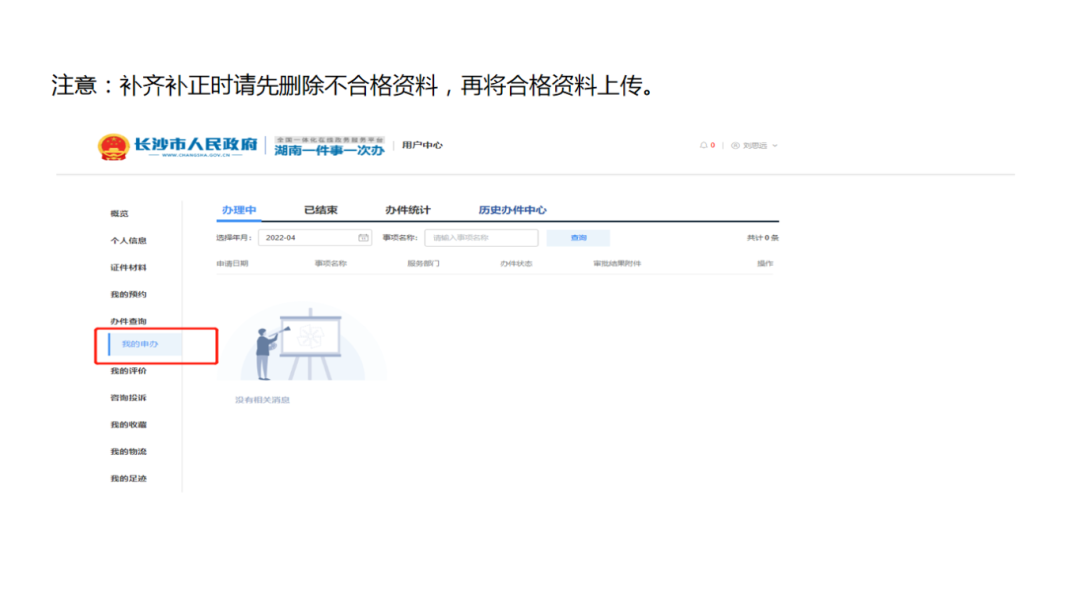The image size is (1080, 610).
Task: Open 我的申办 in the sidebar
Action: pyautogui.click(x=140, y=345)
